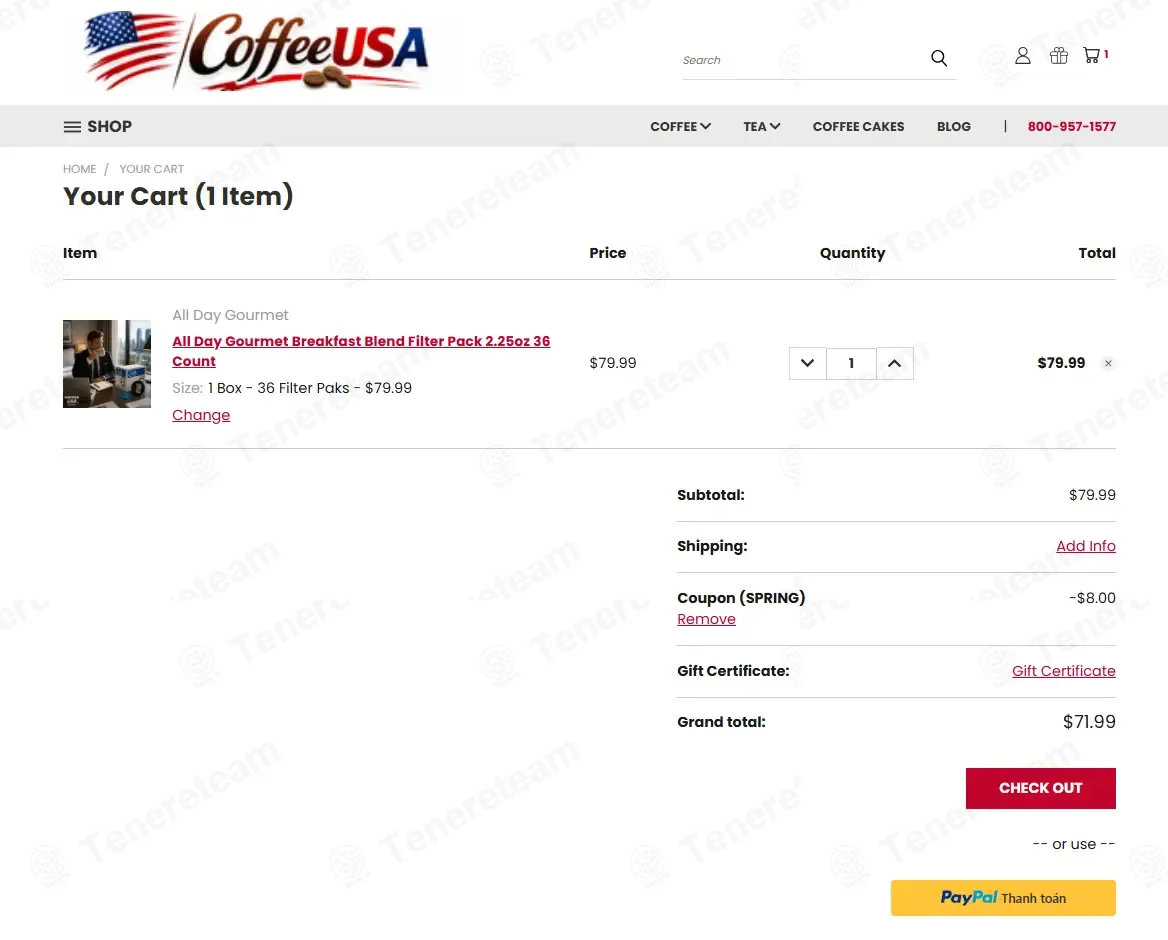Screen dimensions: 1168x940
Task: Remove the SPRING coupon
Action: [706, 619]
